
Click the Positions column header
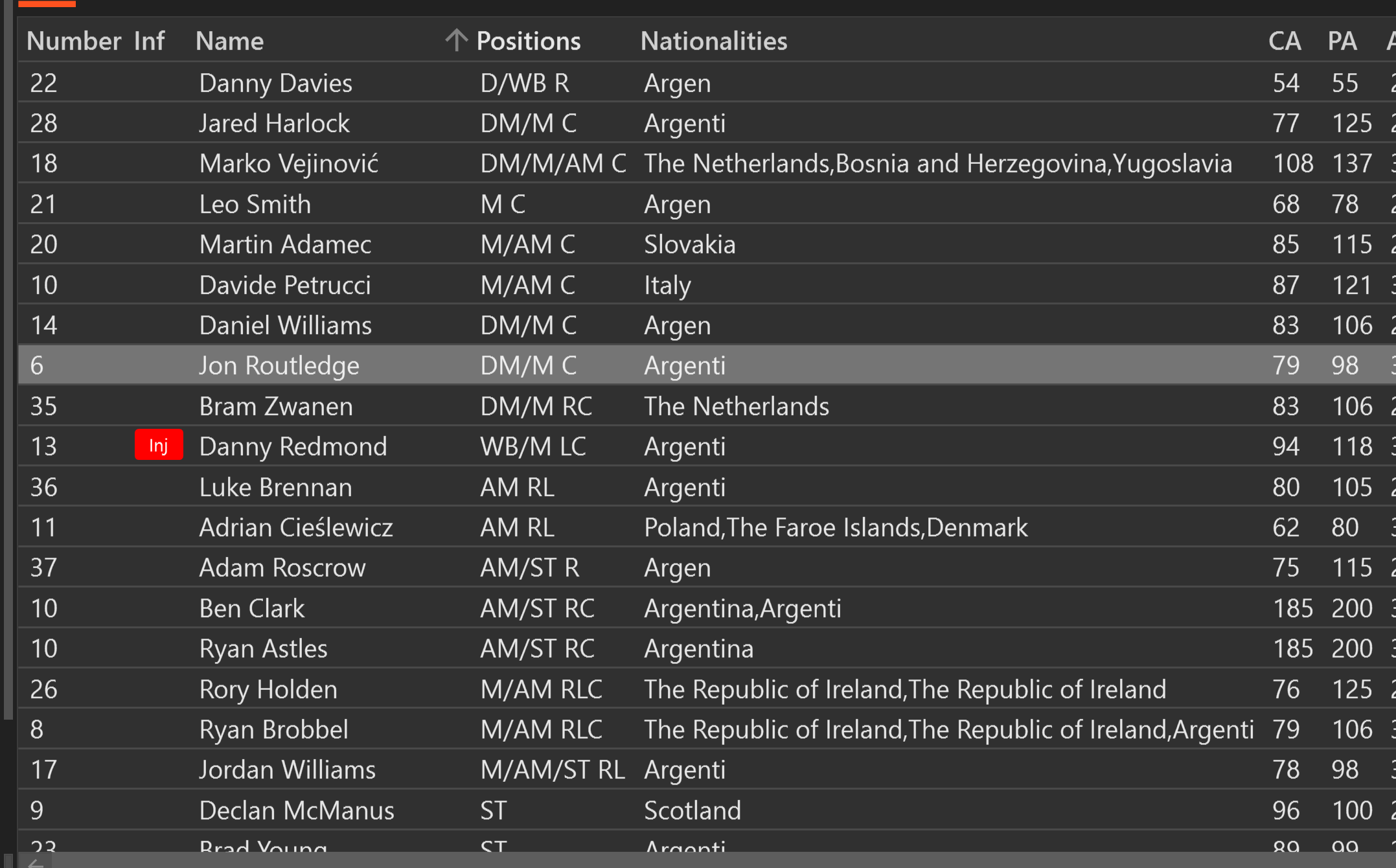pyautogui.click(x=529, y=41)
